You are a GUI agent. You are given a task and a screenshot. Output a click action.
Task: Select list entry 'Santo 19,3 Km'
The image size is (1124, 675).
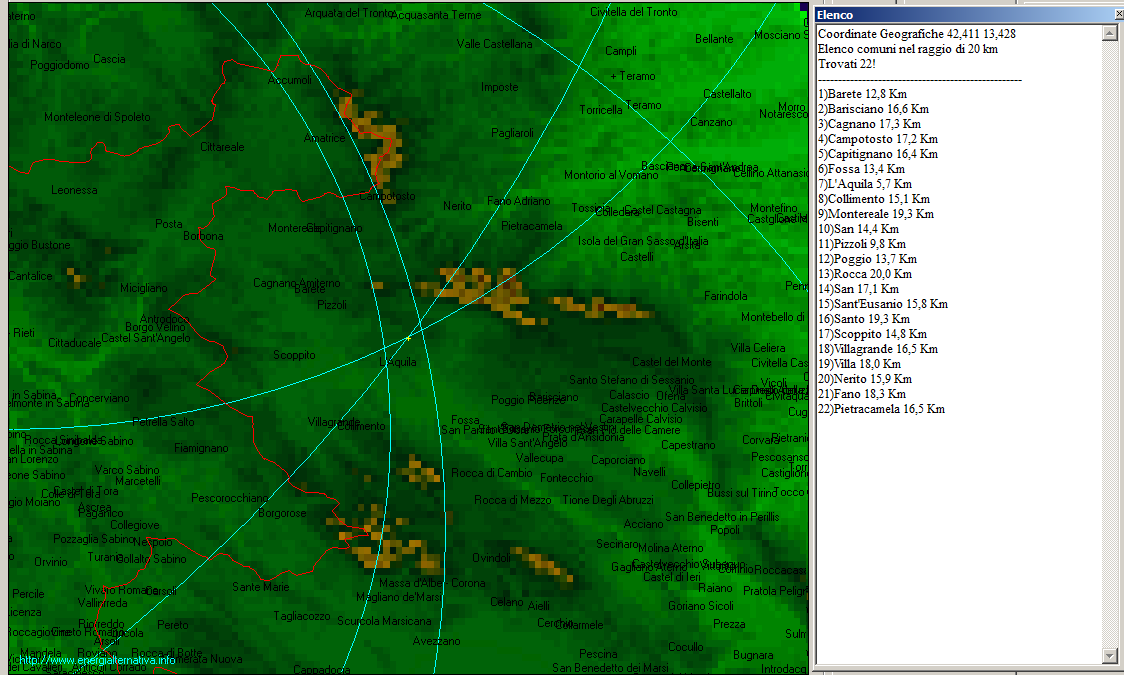(864, 320)
